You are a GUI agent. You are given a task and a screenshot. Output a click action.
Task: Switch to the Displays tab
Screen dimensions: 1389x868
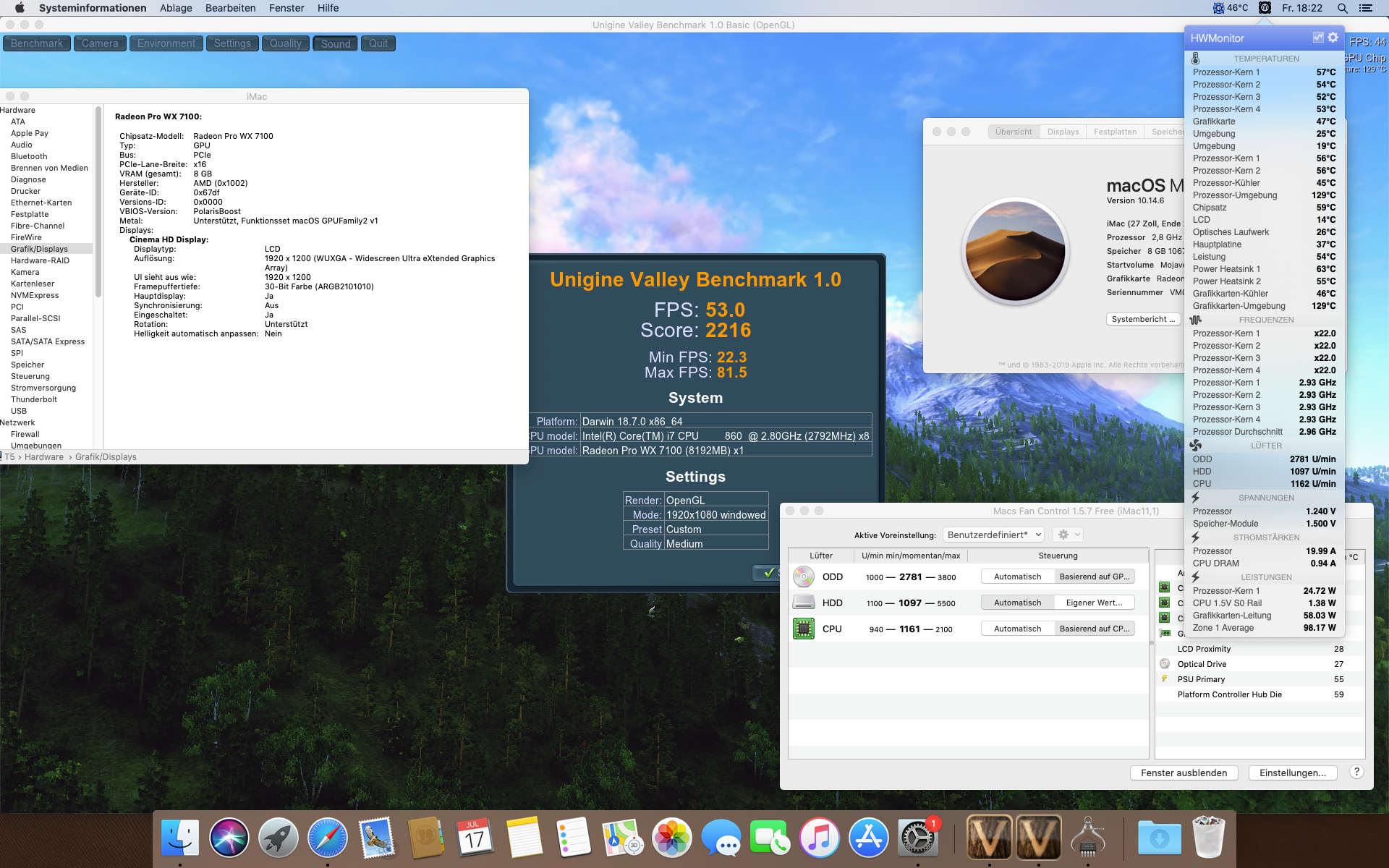click(x=1063, y=132)
